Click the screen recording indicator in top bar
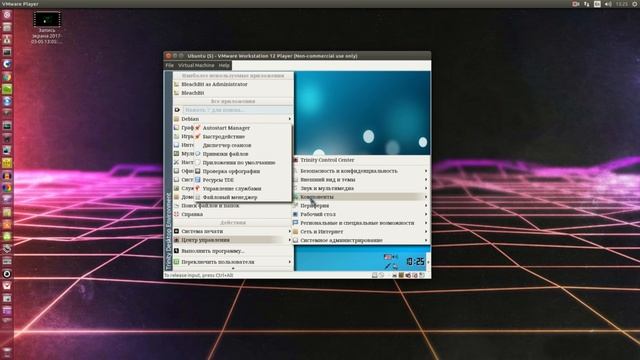Screen dimensions: 640x360 click(x=576, y=4)
